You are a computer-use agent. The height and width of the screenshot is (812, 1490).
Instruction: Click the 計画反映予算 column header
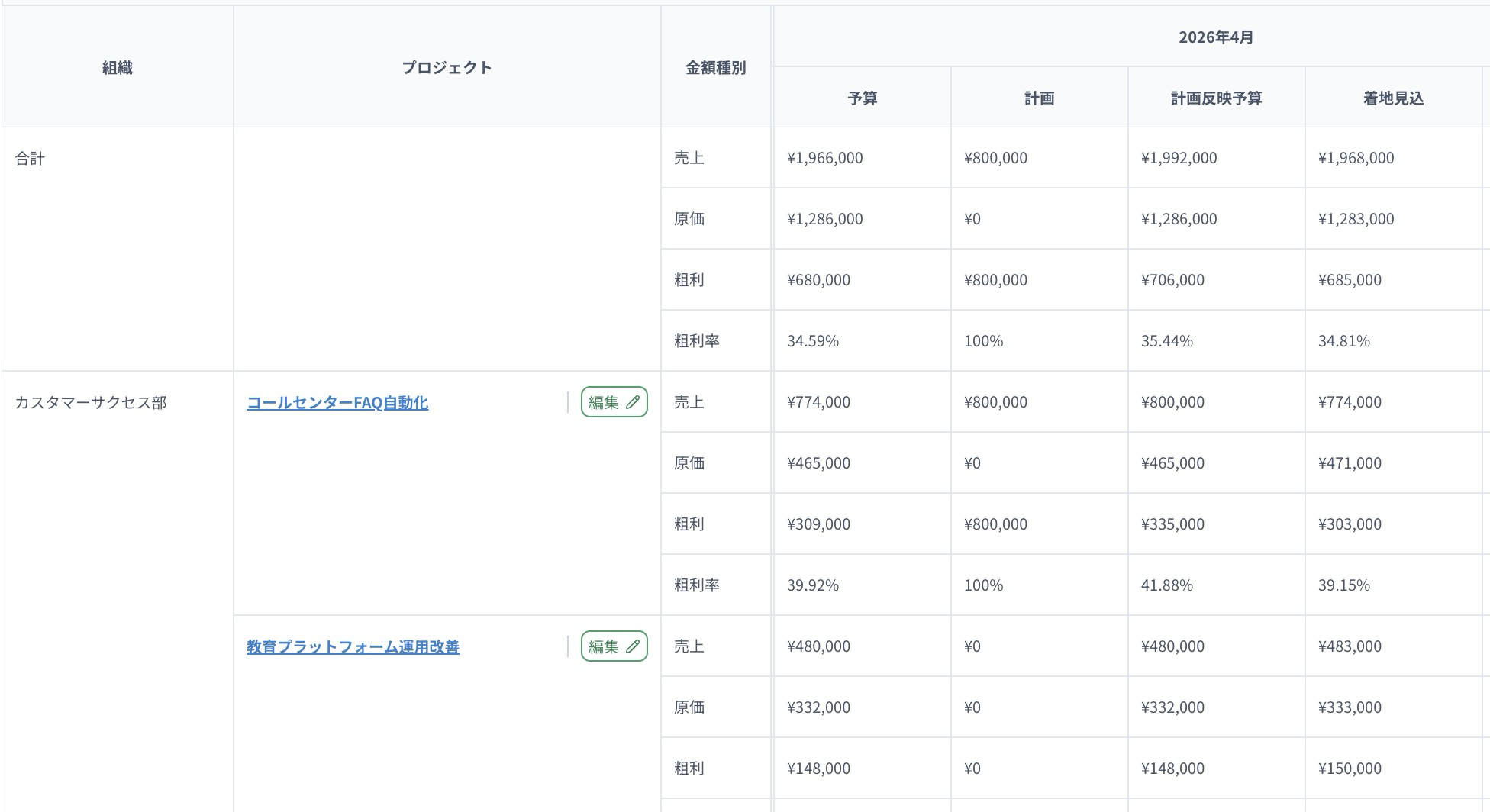pyautogui.click(x=1217, y=98)
